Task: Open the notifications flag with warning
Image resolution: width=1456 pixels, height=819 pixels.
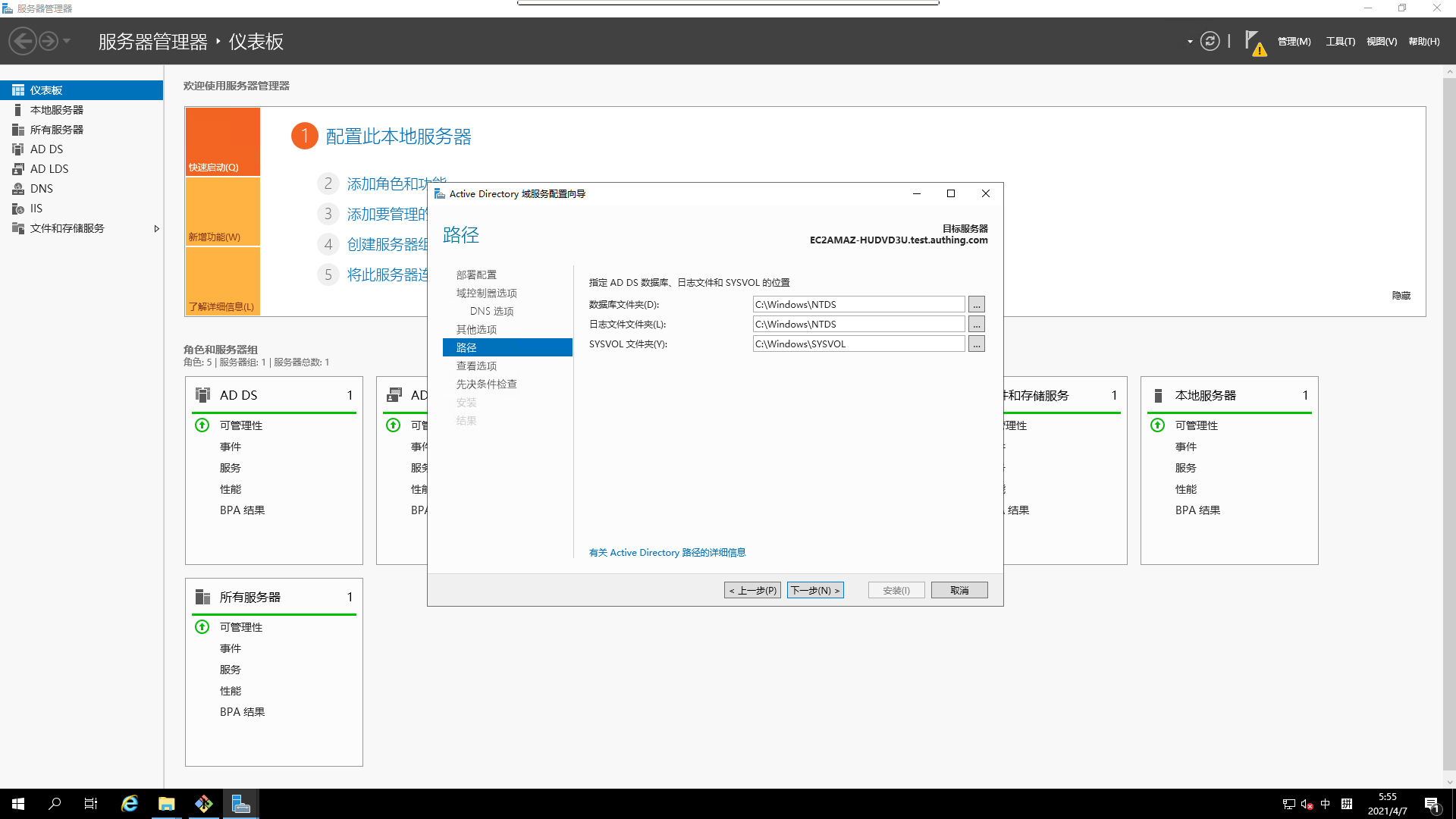Action: (x=1254, y=42)
